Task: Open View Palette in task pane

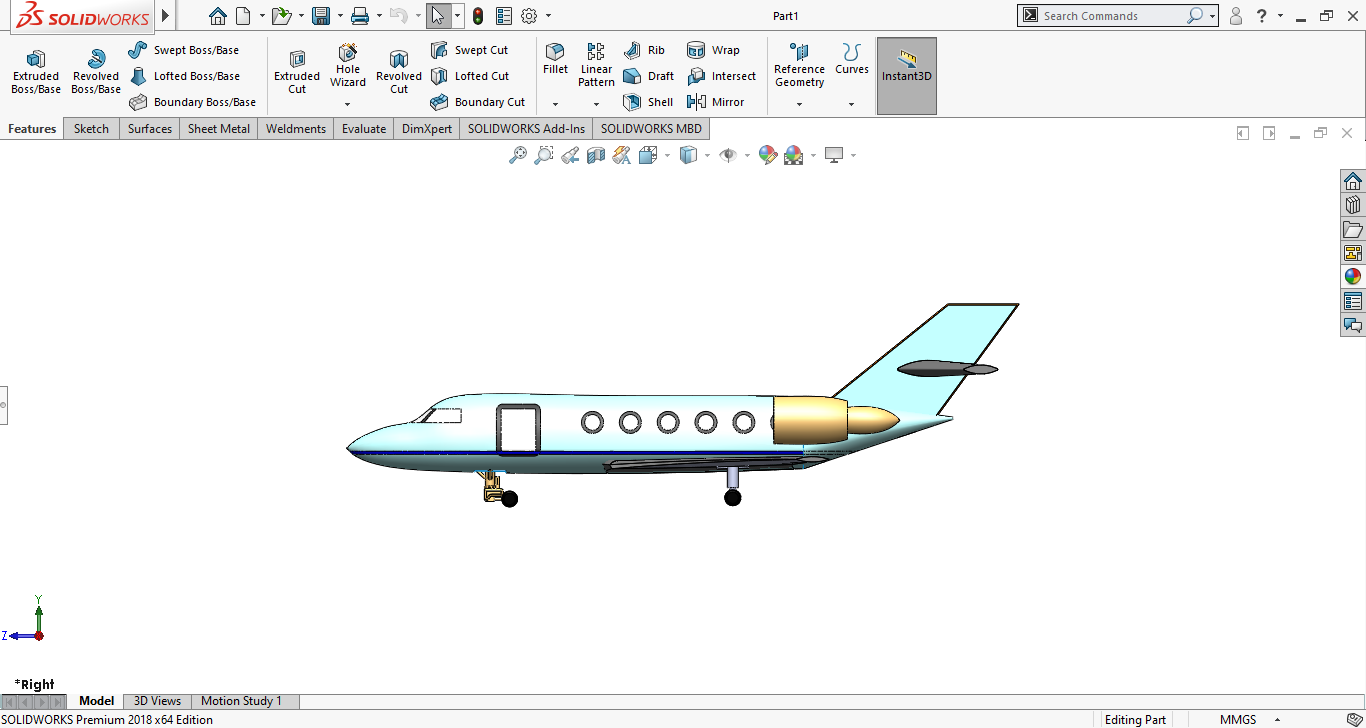Action: click(1353, 253)
